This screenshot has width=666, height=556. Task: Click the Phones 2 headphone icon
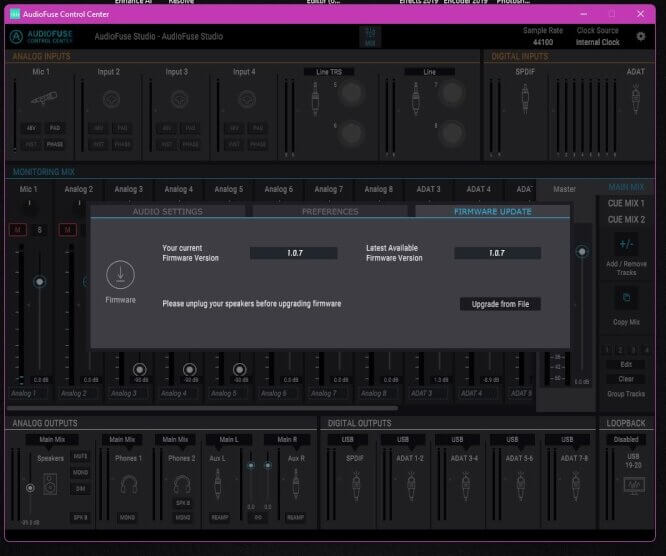point(182,484)
